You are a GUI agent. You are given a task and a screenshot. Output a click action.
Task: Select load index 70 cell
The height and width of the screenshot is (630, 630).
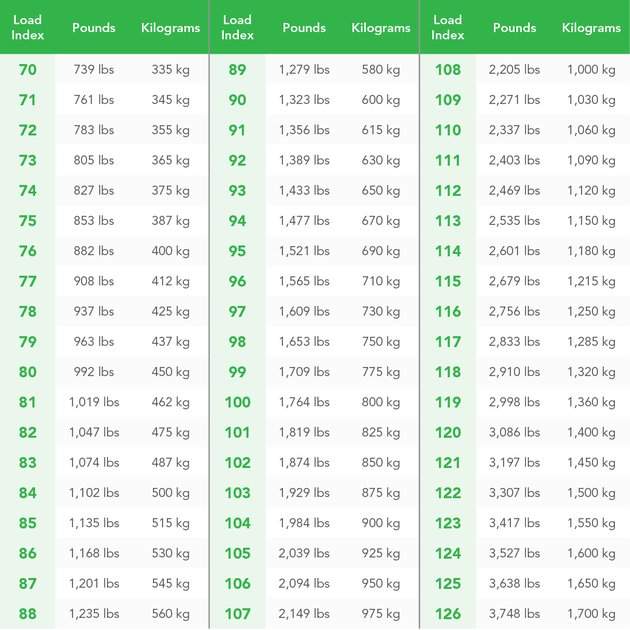(x=27, y=70)
